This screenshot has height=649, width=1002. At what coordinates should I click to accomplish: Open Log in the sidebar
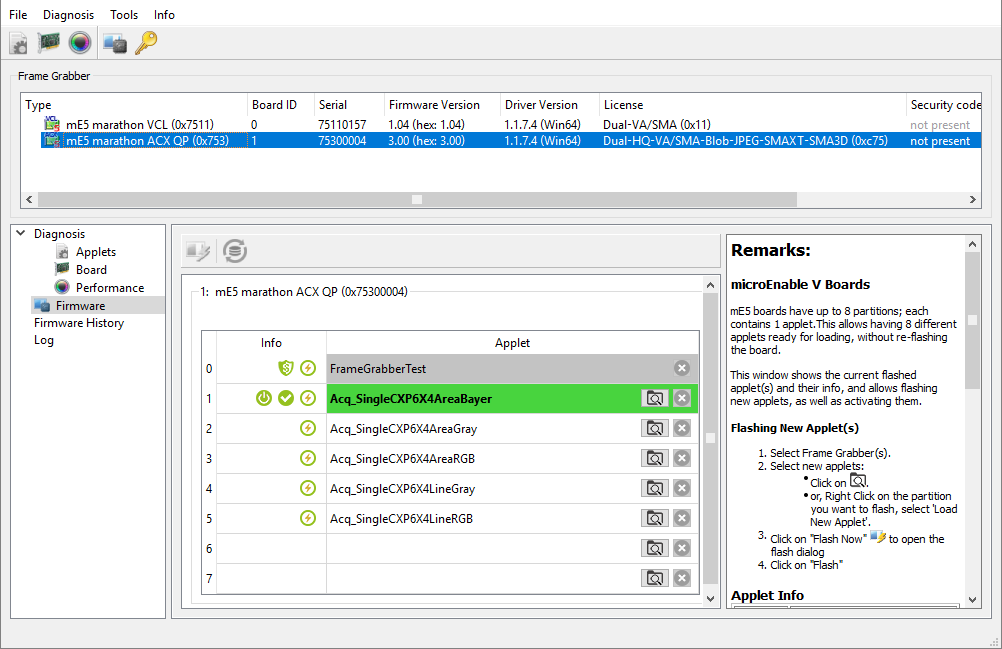(43, 340)
